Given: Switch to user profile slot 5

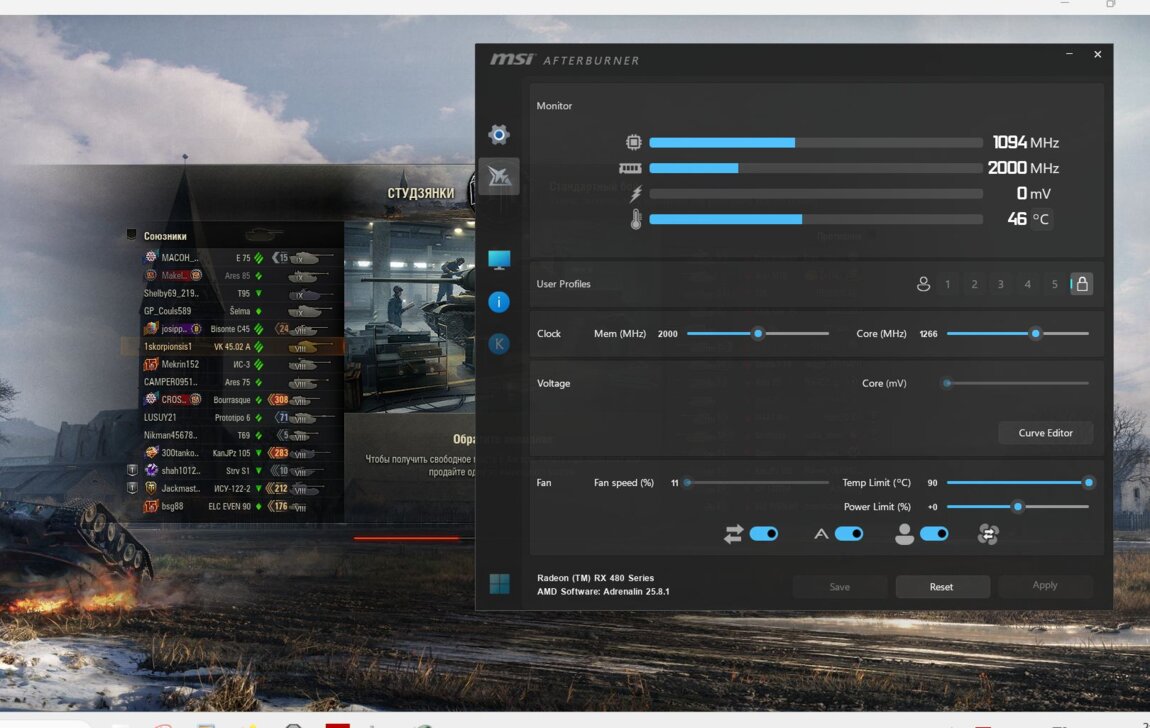Looking at the screenshot, I should (1054, 285).
